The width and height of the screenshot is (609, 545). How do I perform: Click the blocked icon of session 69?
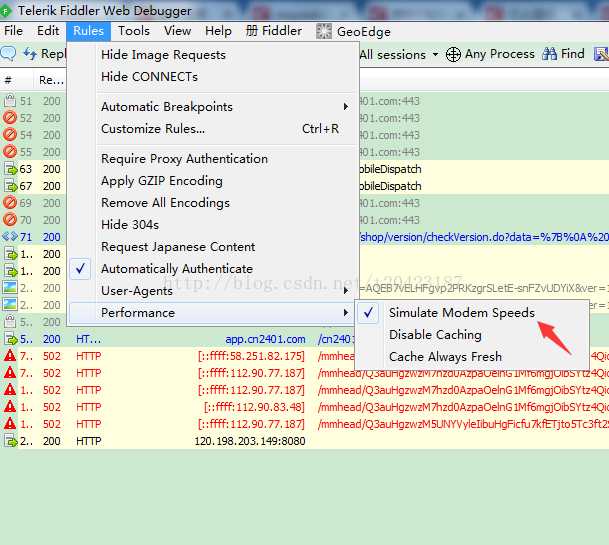coord(10,203)
